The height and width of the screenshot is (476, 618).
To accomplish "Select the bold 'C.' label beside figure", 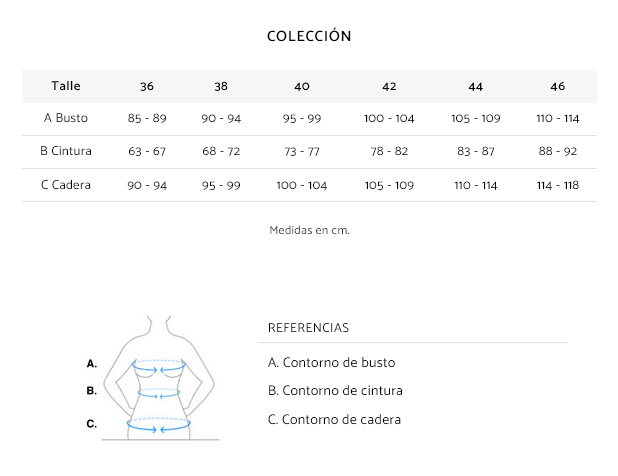I will (92, 424).
